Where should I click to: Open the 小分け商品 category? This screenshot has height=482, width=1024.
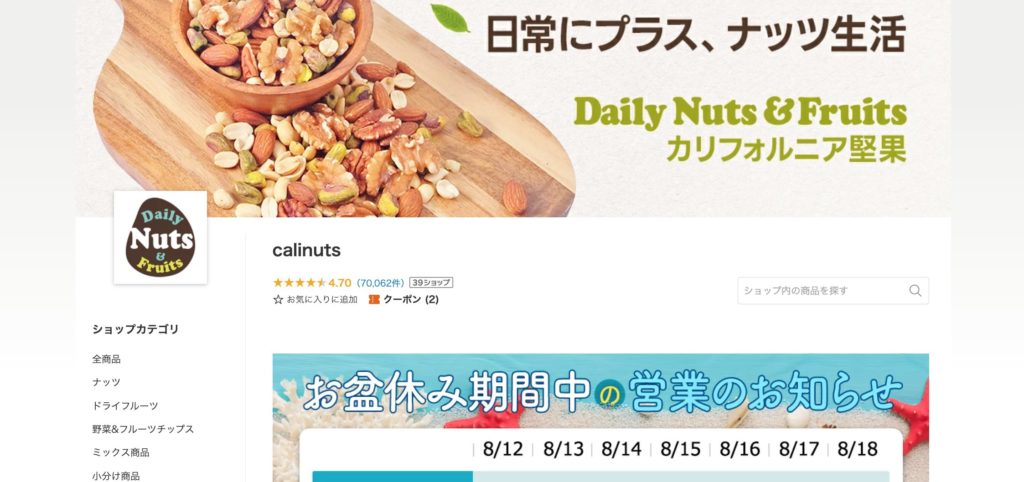[x=116, y=475]
